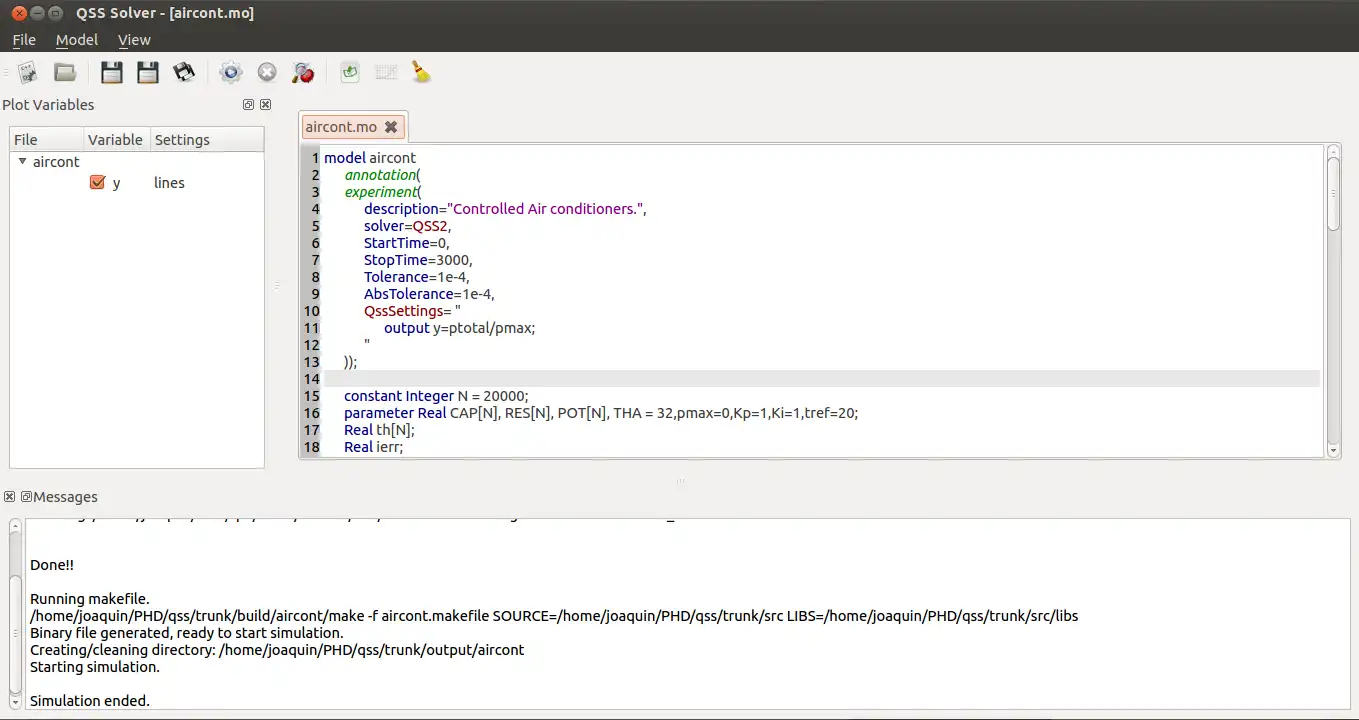This screenshot has height=720, width=1359.
Task: Uncheck the y variable checkbox
Action: point(97,182)
